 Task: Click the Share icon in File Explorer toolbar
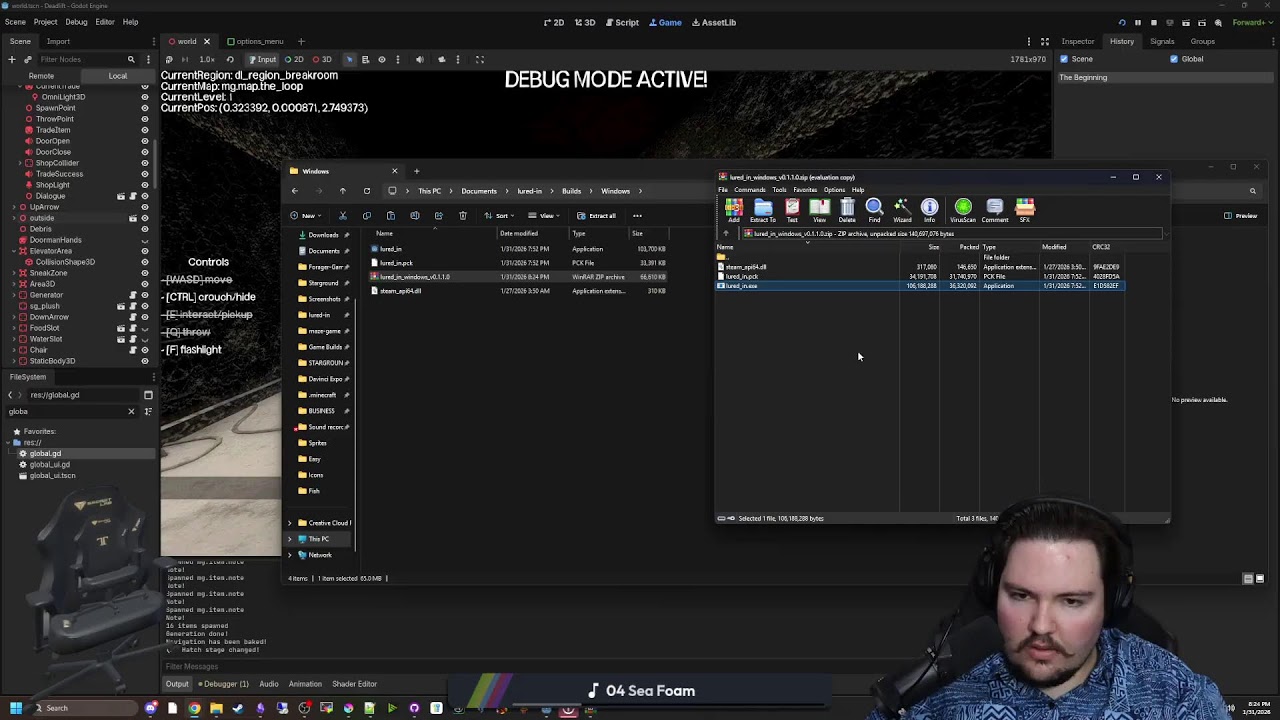[438, 215]
